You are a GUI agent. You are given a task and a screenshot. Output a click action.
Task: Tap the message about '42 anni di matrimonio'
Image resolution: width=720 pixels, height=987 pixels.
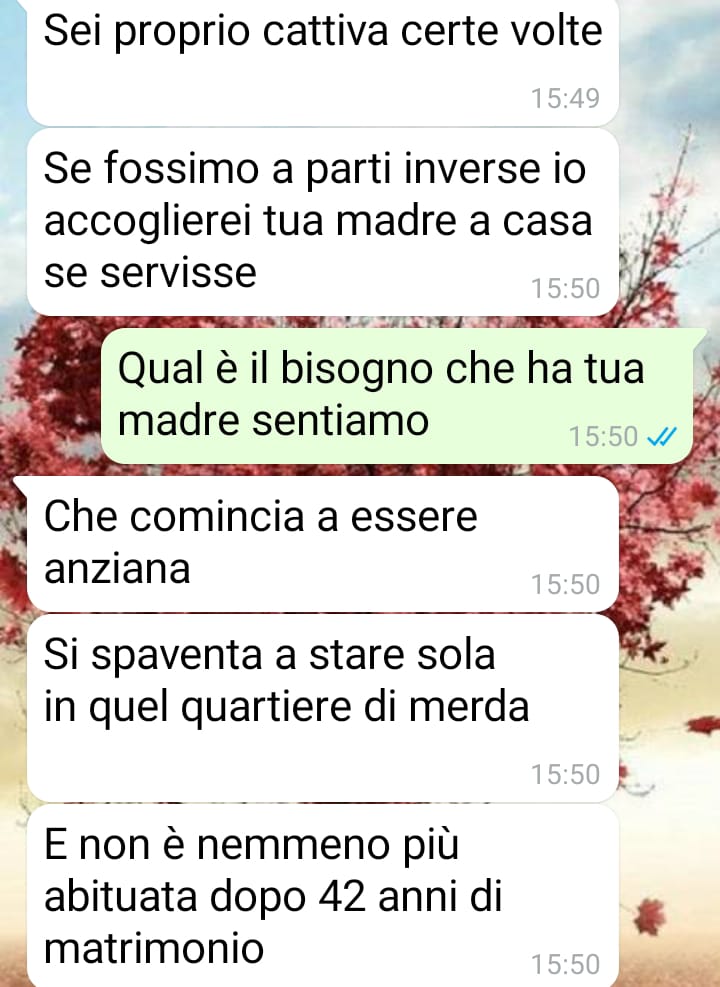[323, 897]
